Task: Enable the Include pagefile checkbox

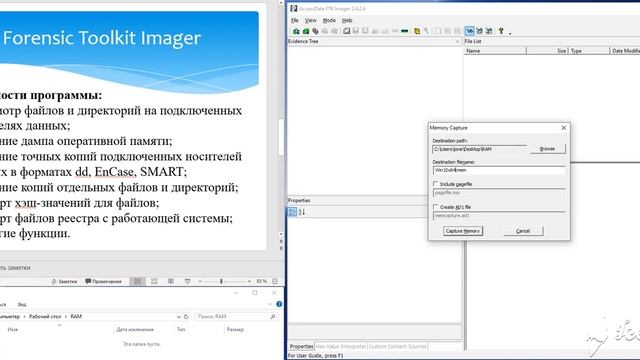Action: [x=436, y=184]
